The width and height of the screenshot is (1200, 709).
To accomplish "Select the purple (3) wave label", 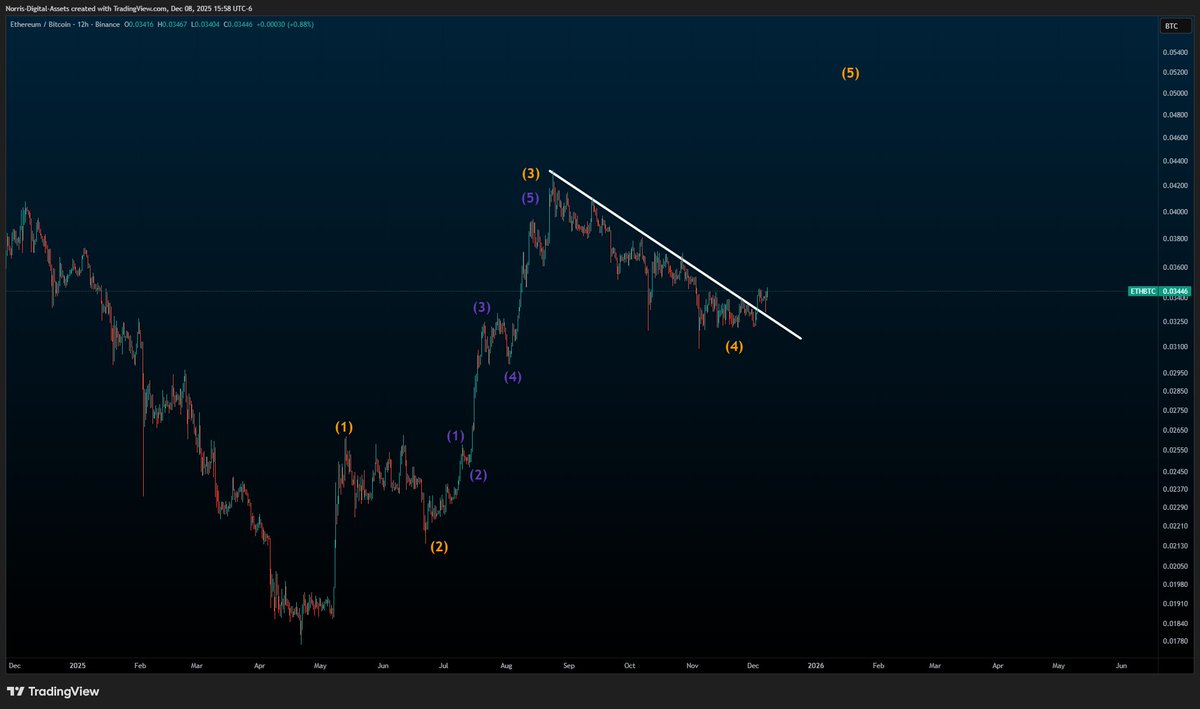I will tap(482, 307).
